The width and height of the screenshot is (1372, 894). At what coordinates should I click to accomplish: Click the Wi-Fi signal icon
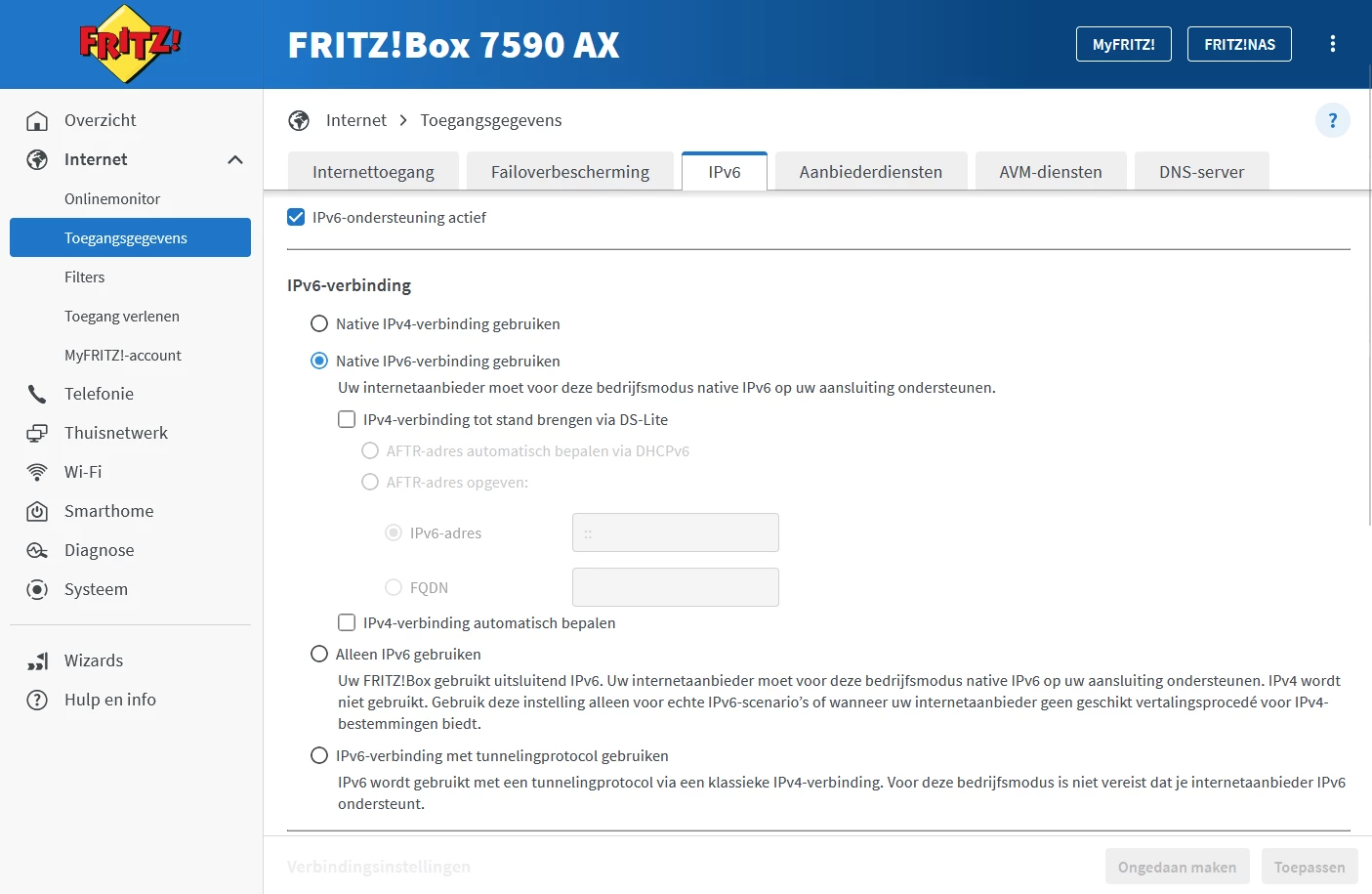pyautogui.click(x=37, y=472)
